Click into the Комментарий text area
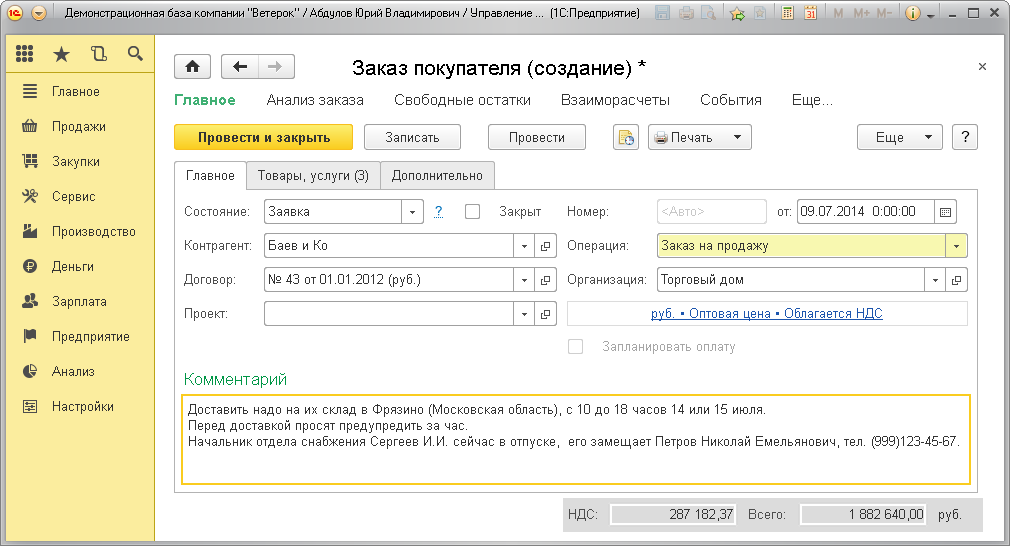 tap(576, 439)
